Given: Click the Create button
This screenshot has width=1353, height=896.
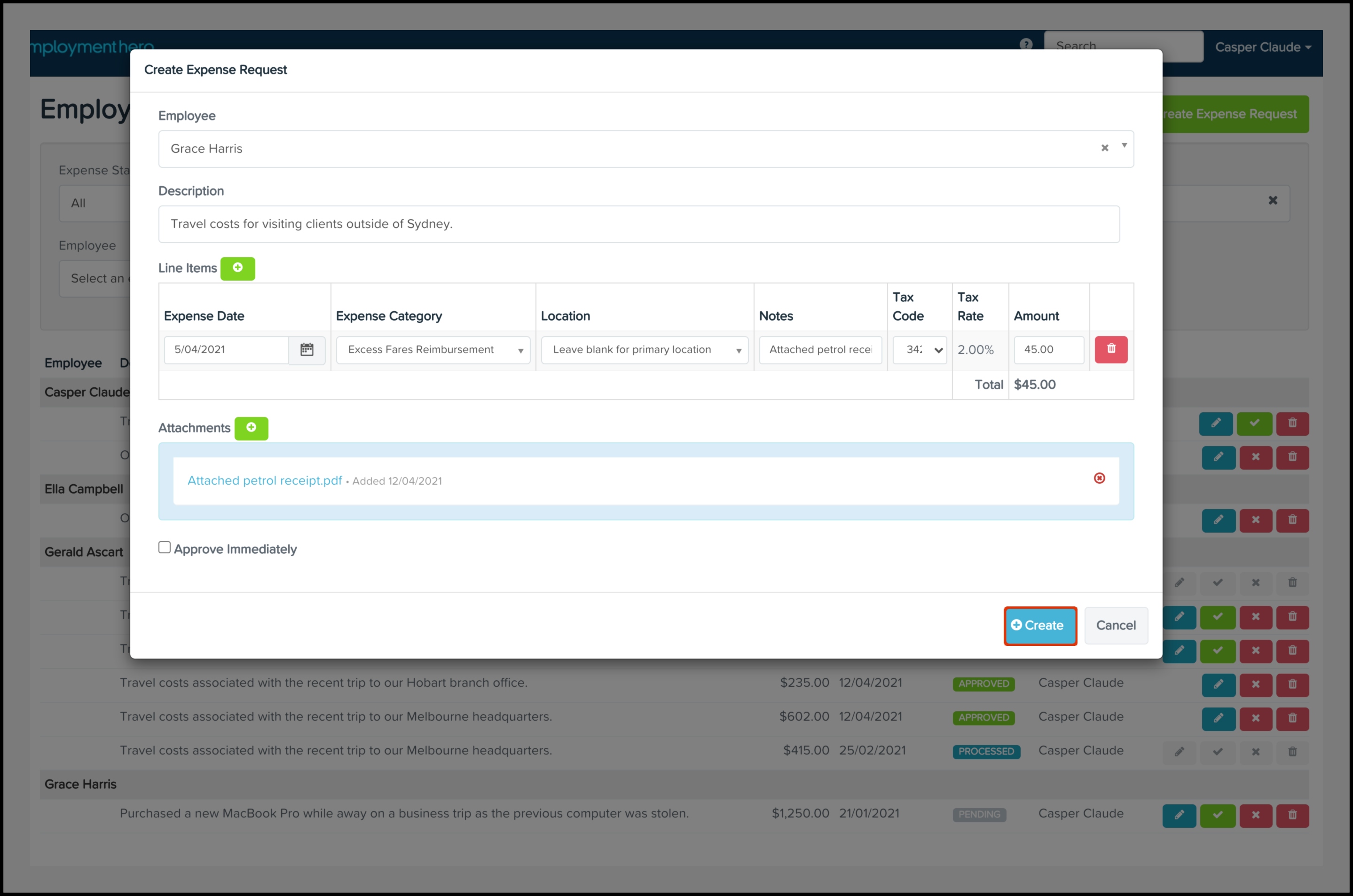Looking at the screenshot, I should [1039, 626].
